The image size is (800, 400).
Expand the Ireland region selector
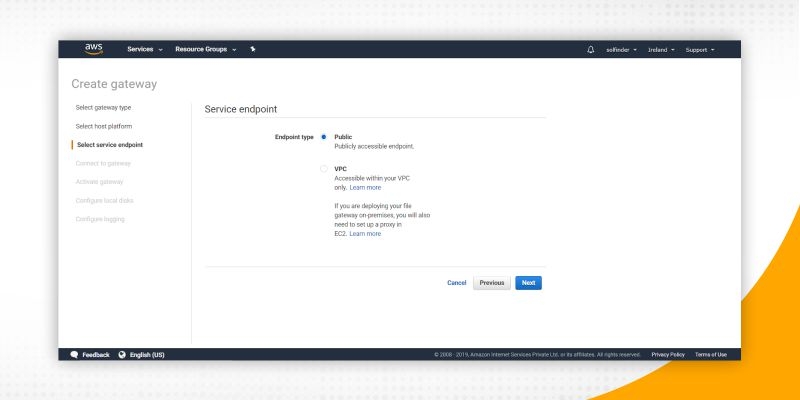point(661,49)
